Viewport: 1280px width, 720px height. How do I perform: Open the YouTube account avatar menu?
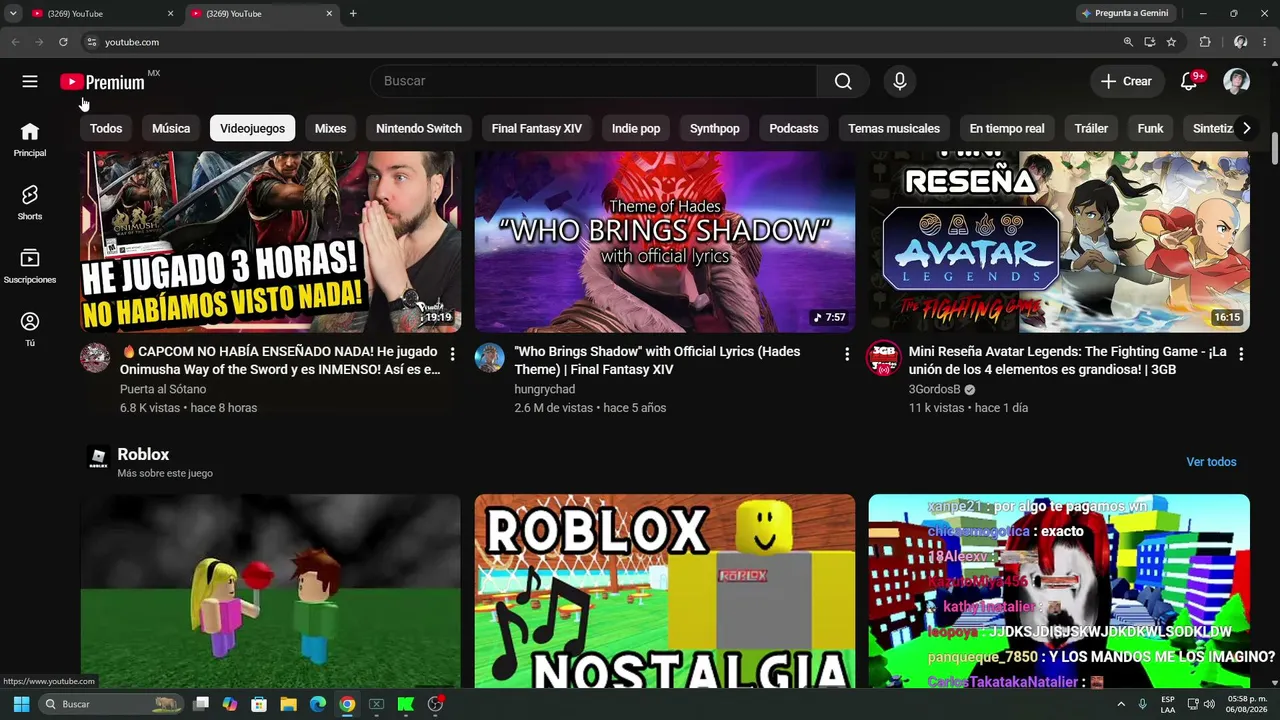pyautogui.click(x=1237, y=81)
